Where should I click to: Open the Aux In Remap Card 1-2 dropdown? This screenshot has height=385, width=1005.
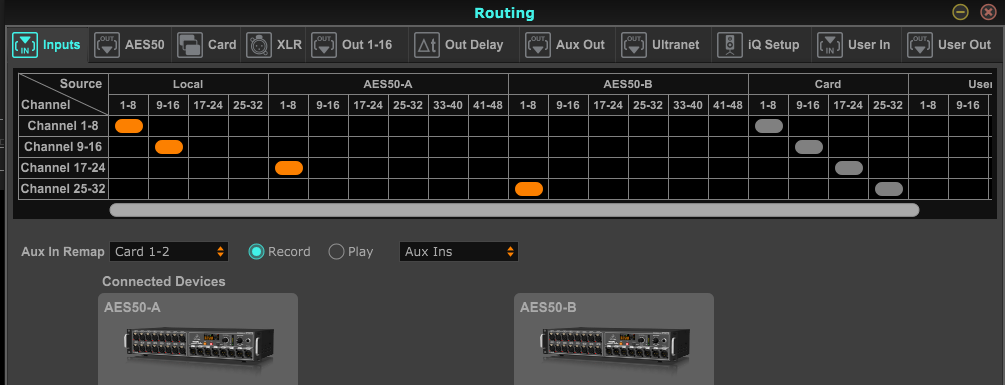point(169,252)
